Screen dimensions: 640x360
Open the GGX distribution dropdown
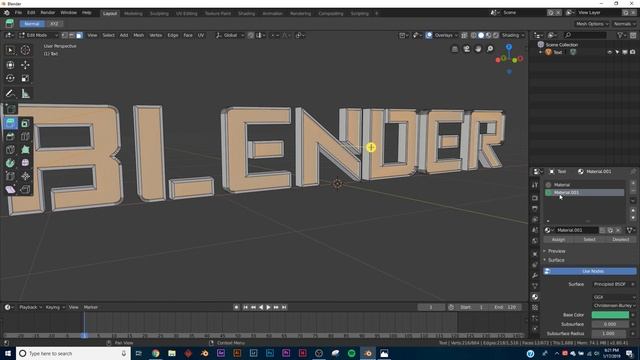pos(614,297)
